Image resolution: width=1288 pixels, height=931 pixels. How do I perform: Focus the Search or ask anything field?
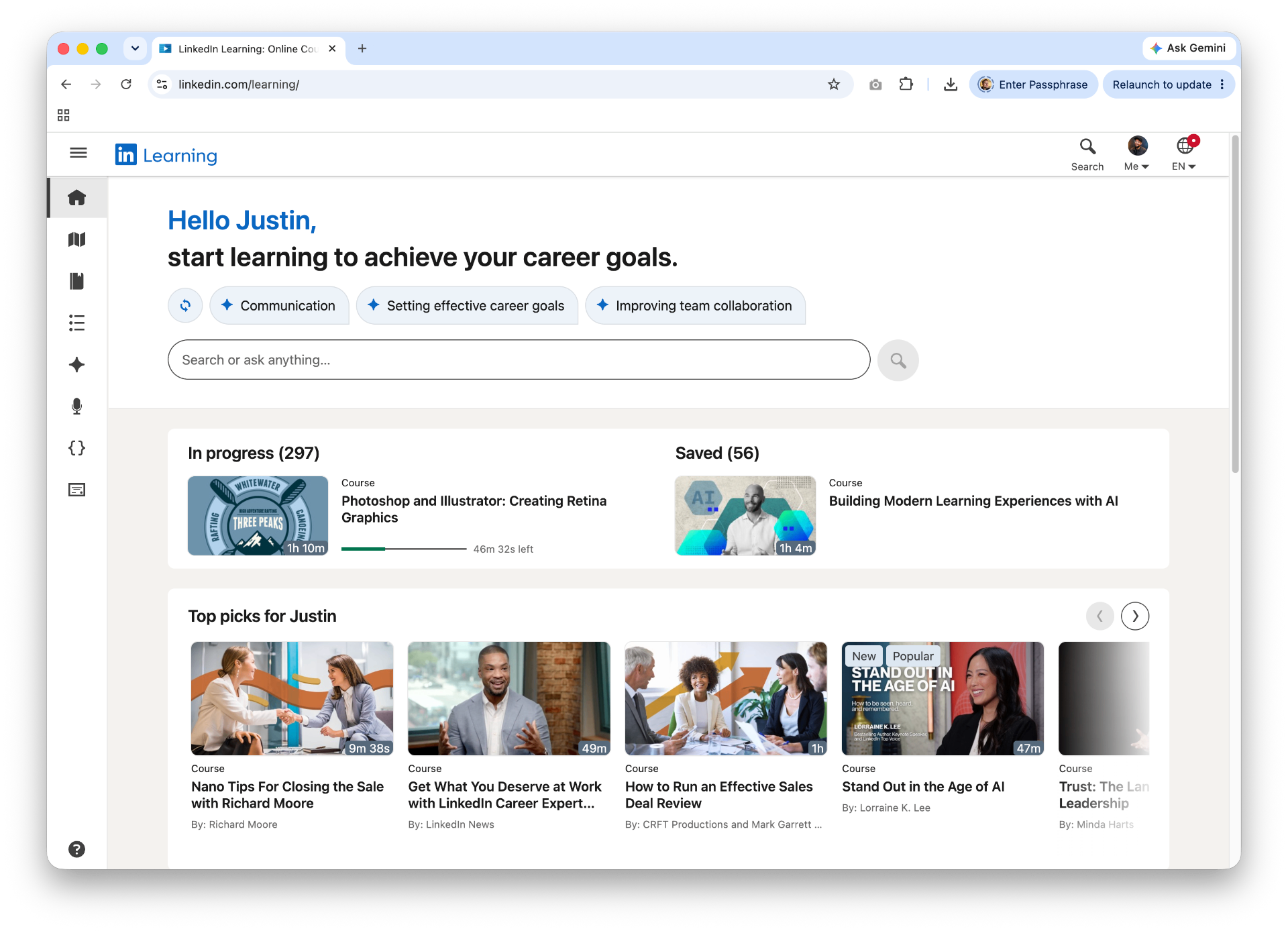click(x=519, y=360)
